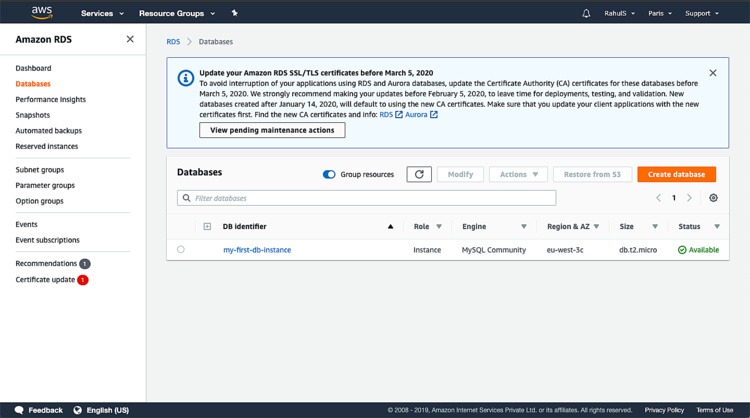Open table preferences gear icon
This screenshot has width=750, height=418.
pos(713,198)
